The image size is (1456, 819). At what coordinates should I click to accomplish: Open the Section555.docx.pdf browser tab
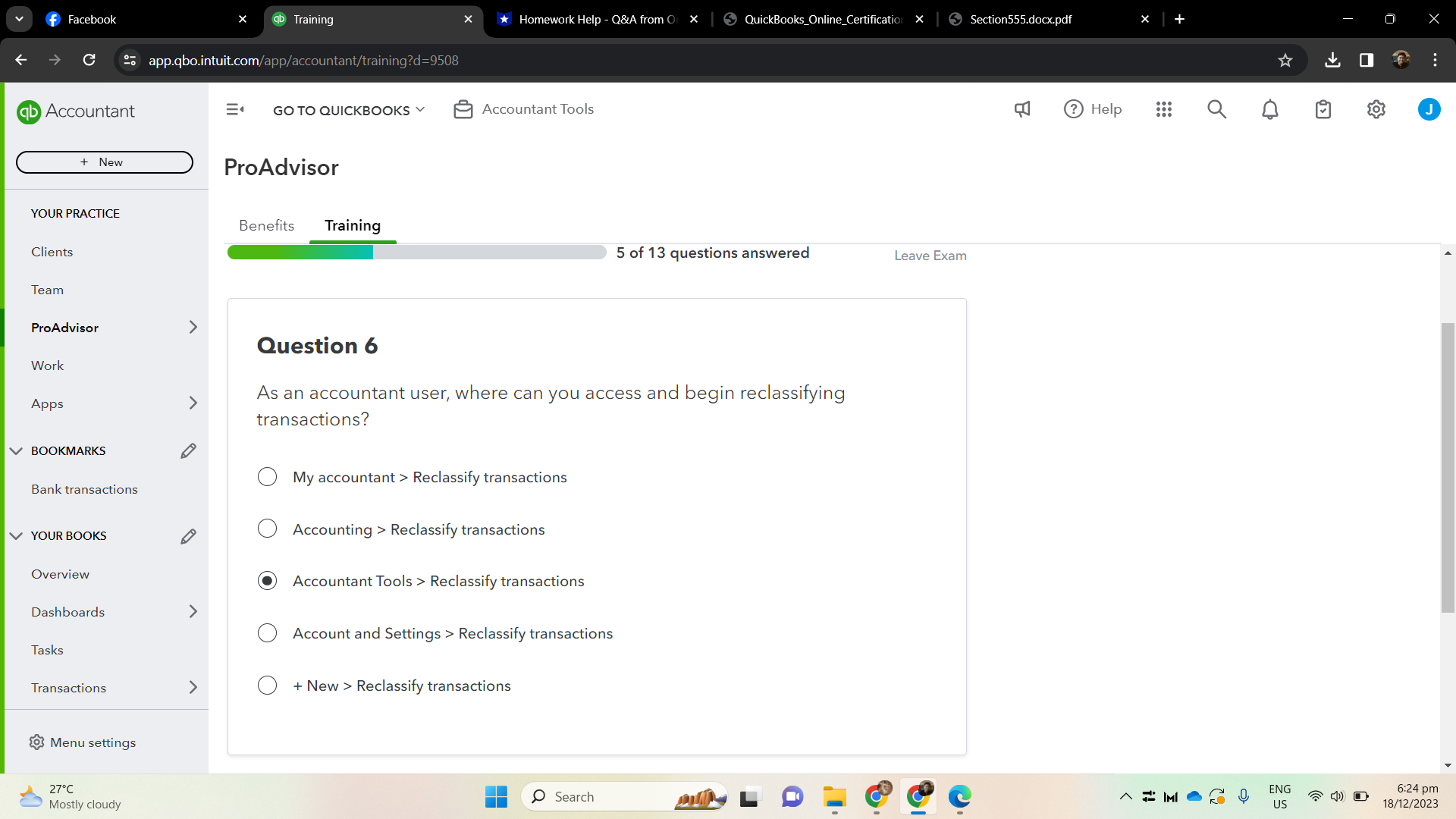[1020, 19]
